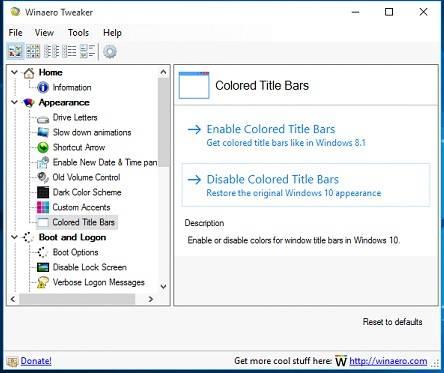This screenshot has height=373, width=444.
Task: Click the large icons view toolbar button
Action: (x=15, y=51)
